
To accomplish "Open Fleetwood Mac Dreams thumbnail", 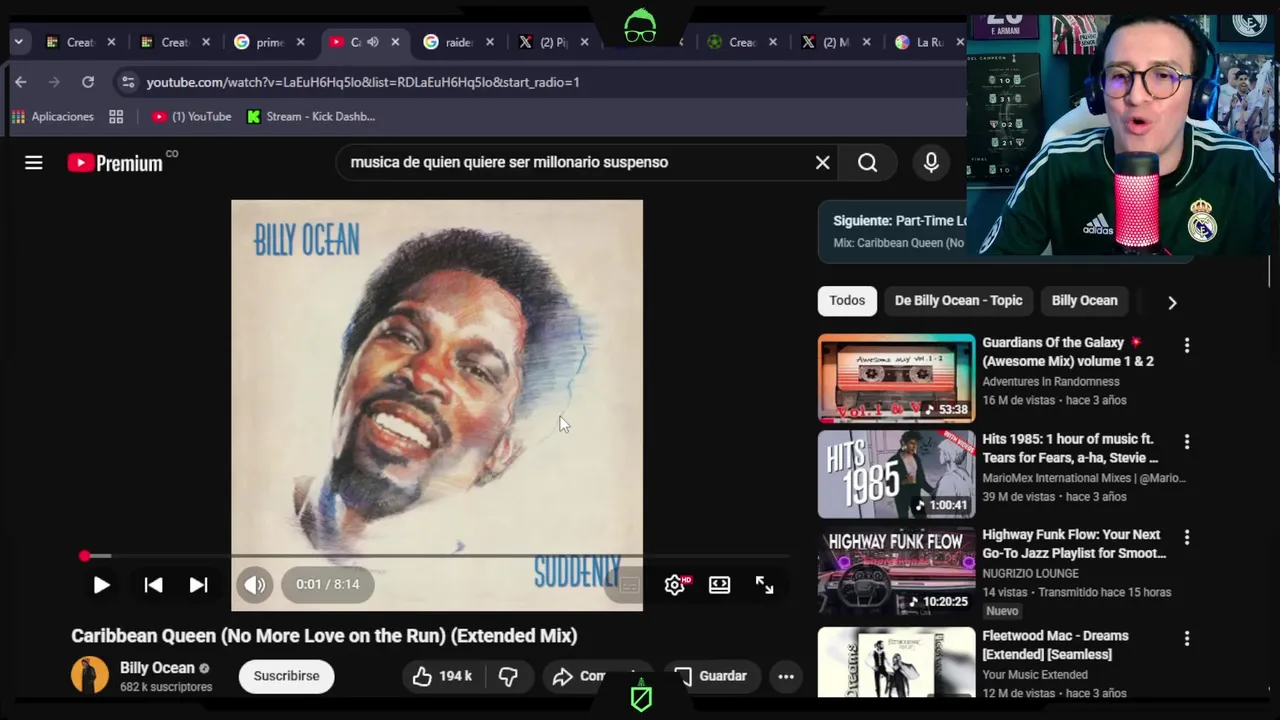I will click(x=896, y=661).
